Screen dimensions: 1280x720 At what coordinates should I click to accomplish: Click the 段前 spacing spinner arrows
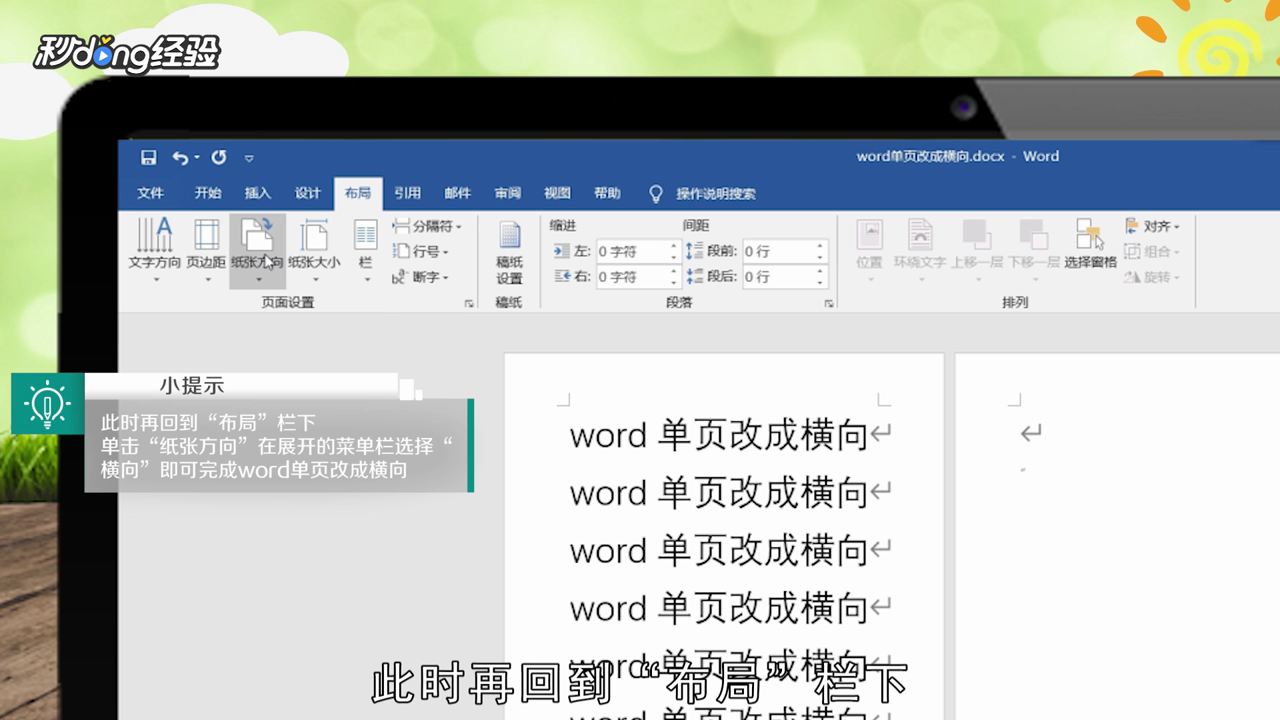[x=821, y=251]
